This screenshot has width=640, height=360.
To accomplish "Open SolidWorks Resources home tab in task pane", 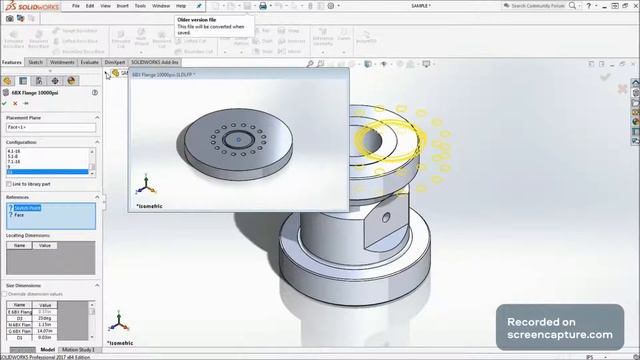I will (636, 83).
